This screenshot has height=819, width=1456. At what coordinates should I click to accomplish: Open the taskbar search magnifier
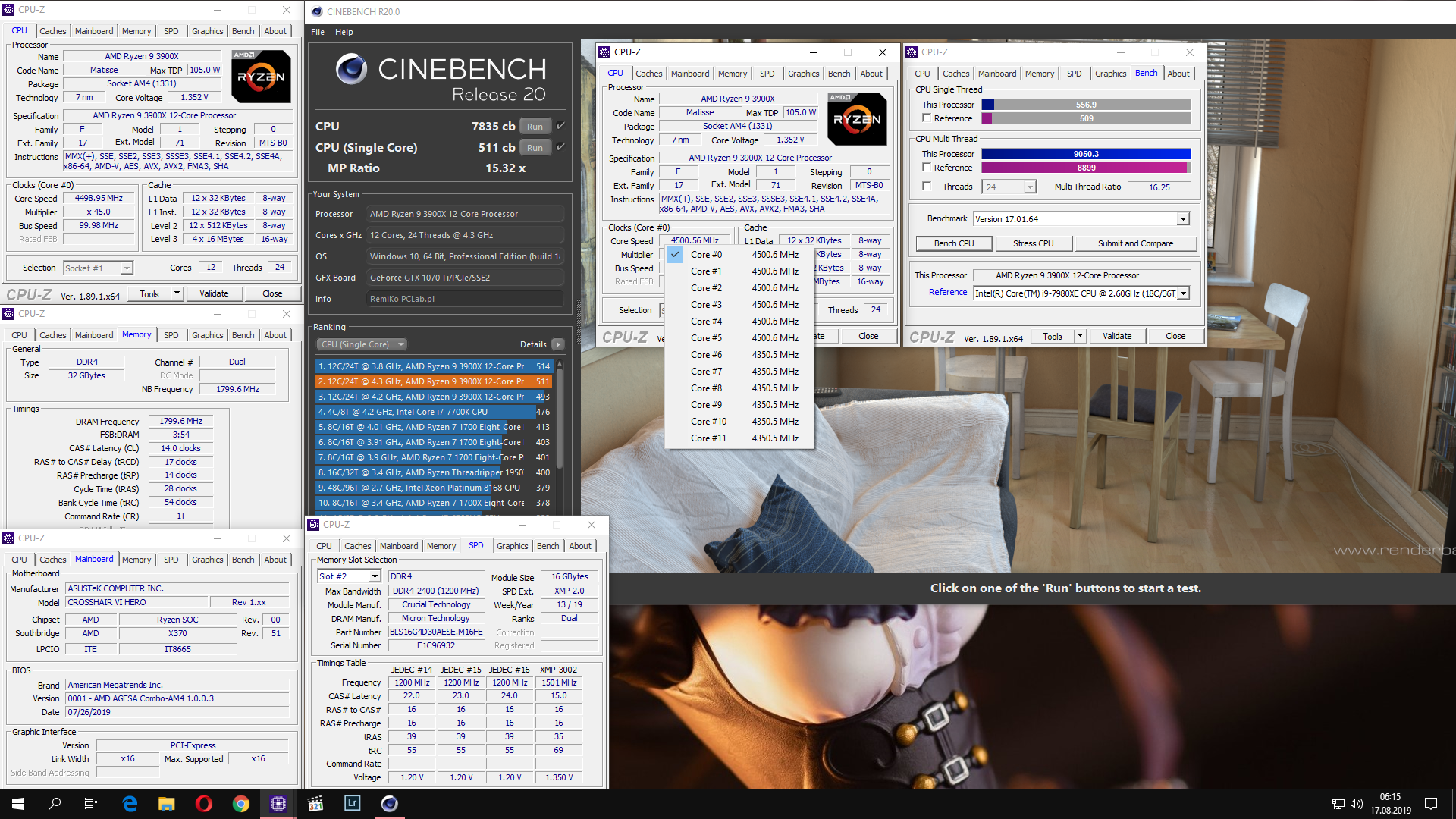click(x=55, y=804)
